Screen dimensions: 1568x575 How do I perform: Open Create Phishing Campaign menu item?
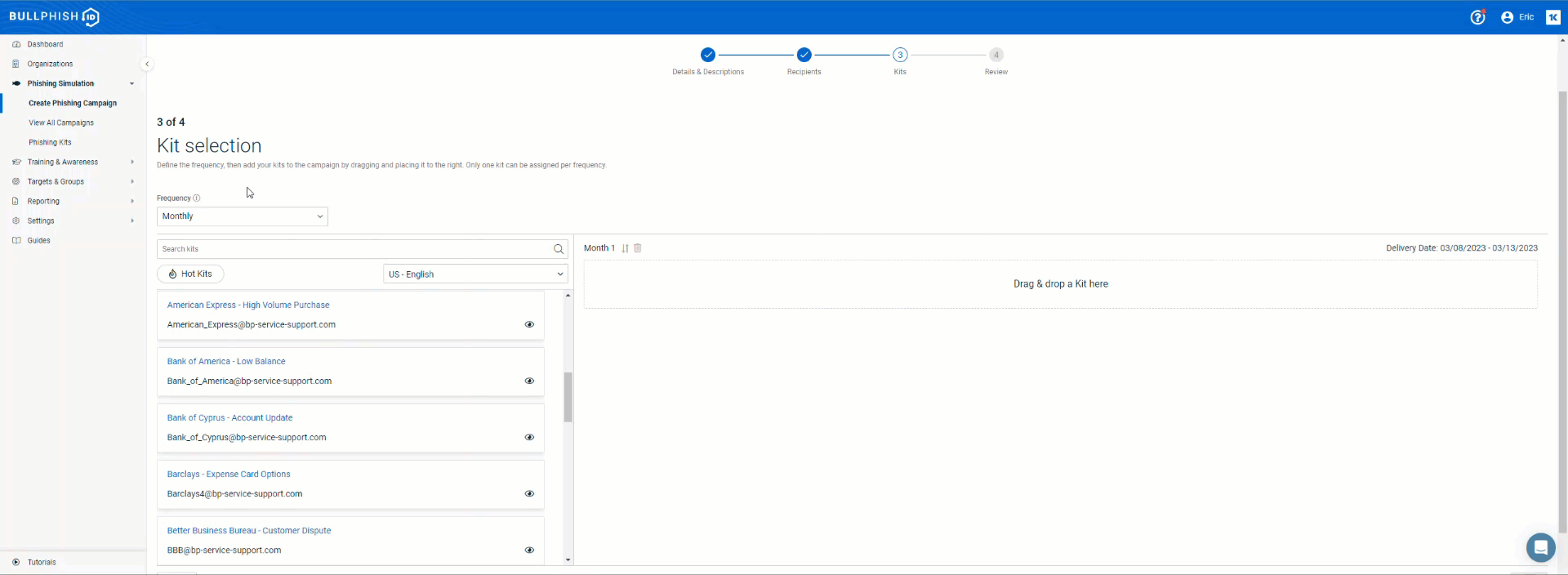tap(73, 103)
